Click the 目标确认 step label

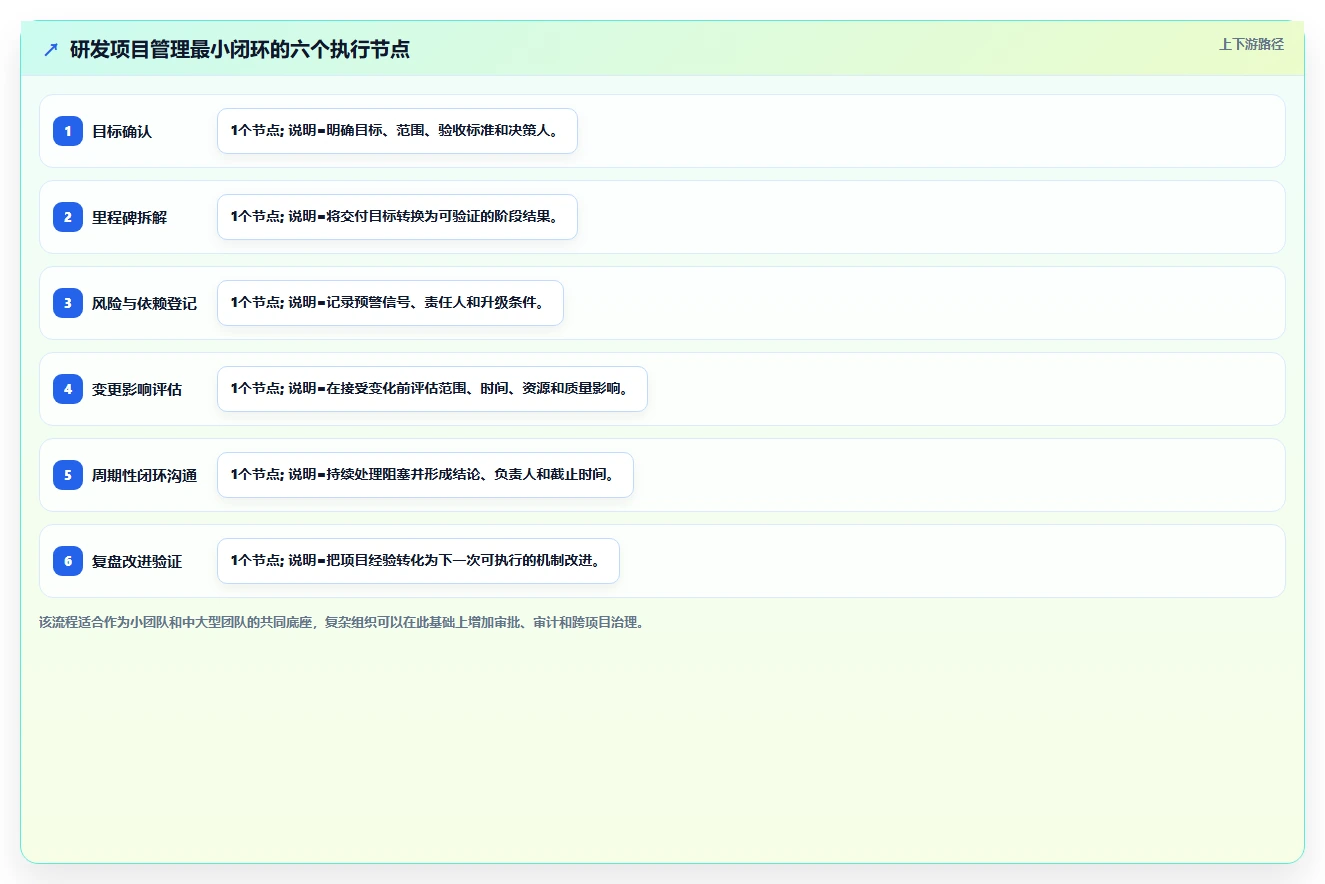tap(122, 131)
